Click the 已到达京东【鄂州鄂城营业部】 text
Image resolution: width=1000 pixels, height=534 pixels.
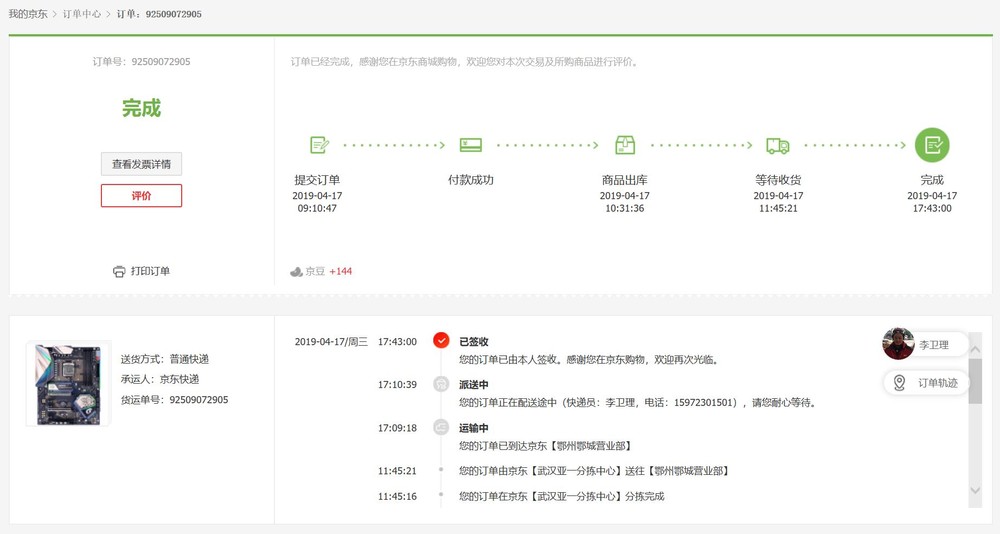545,446
